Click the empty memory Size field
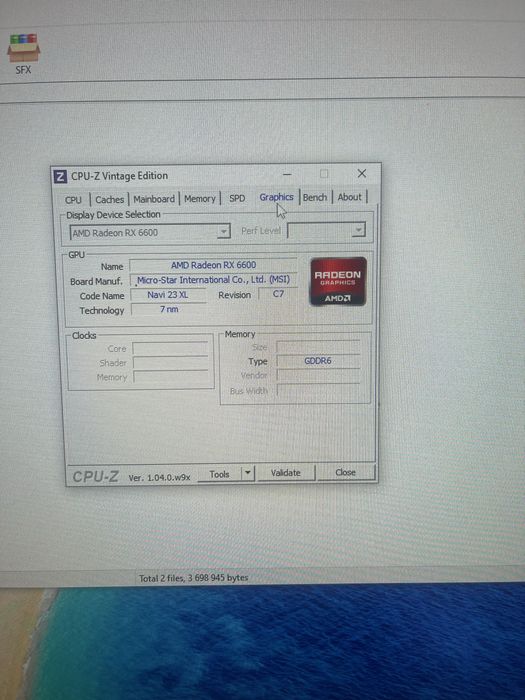Image resolution: width=525 pixels, height=700 pixels. (318, 347)
